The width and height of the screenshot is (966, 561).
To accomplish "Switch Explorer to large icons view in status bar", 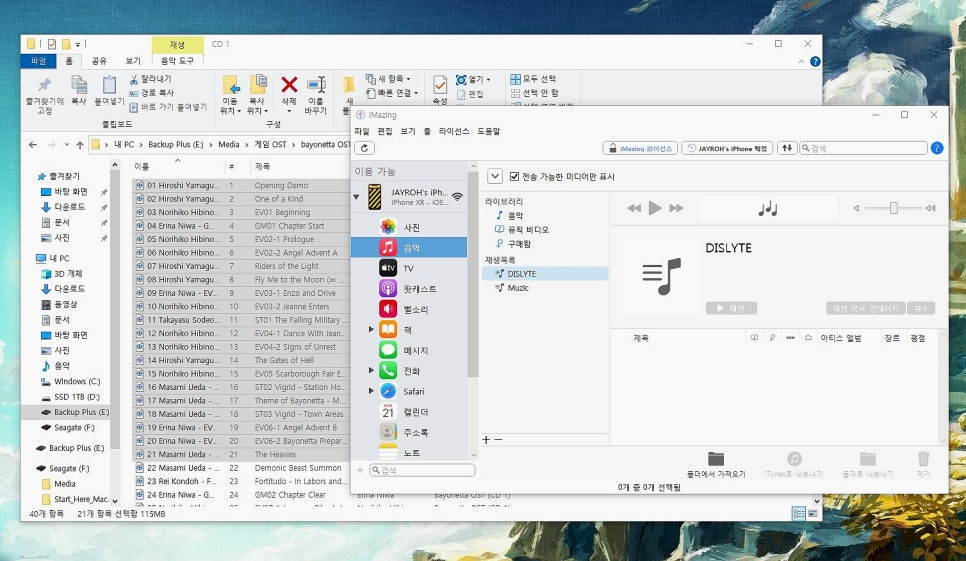I will pyautogui.click(x=813, y=513).
